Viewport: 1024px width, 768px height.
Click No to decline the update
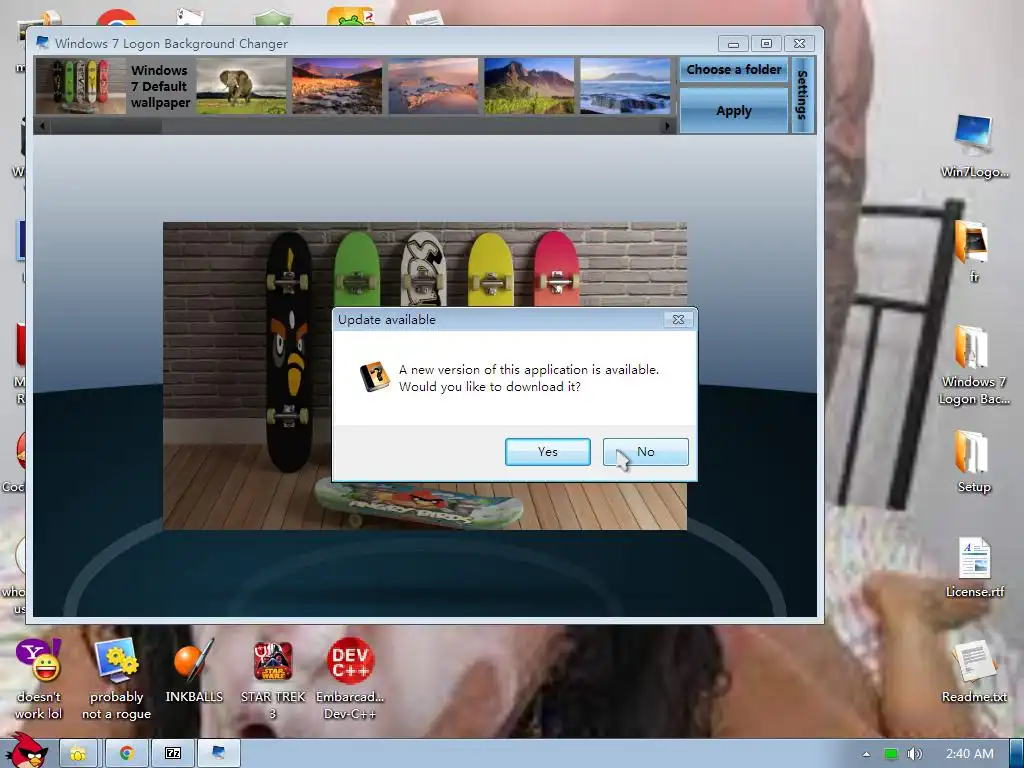645,452
